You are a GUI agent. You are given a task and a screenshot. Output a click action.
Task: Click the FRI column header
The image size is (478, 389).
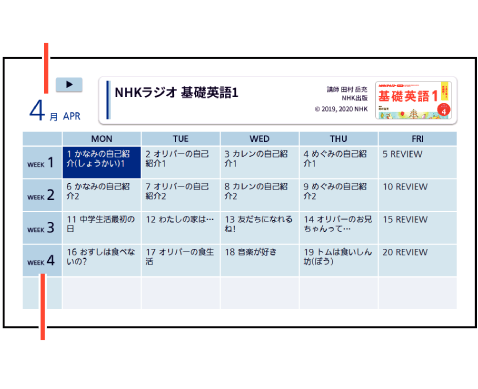click(x=418, y=139)
